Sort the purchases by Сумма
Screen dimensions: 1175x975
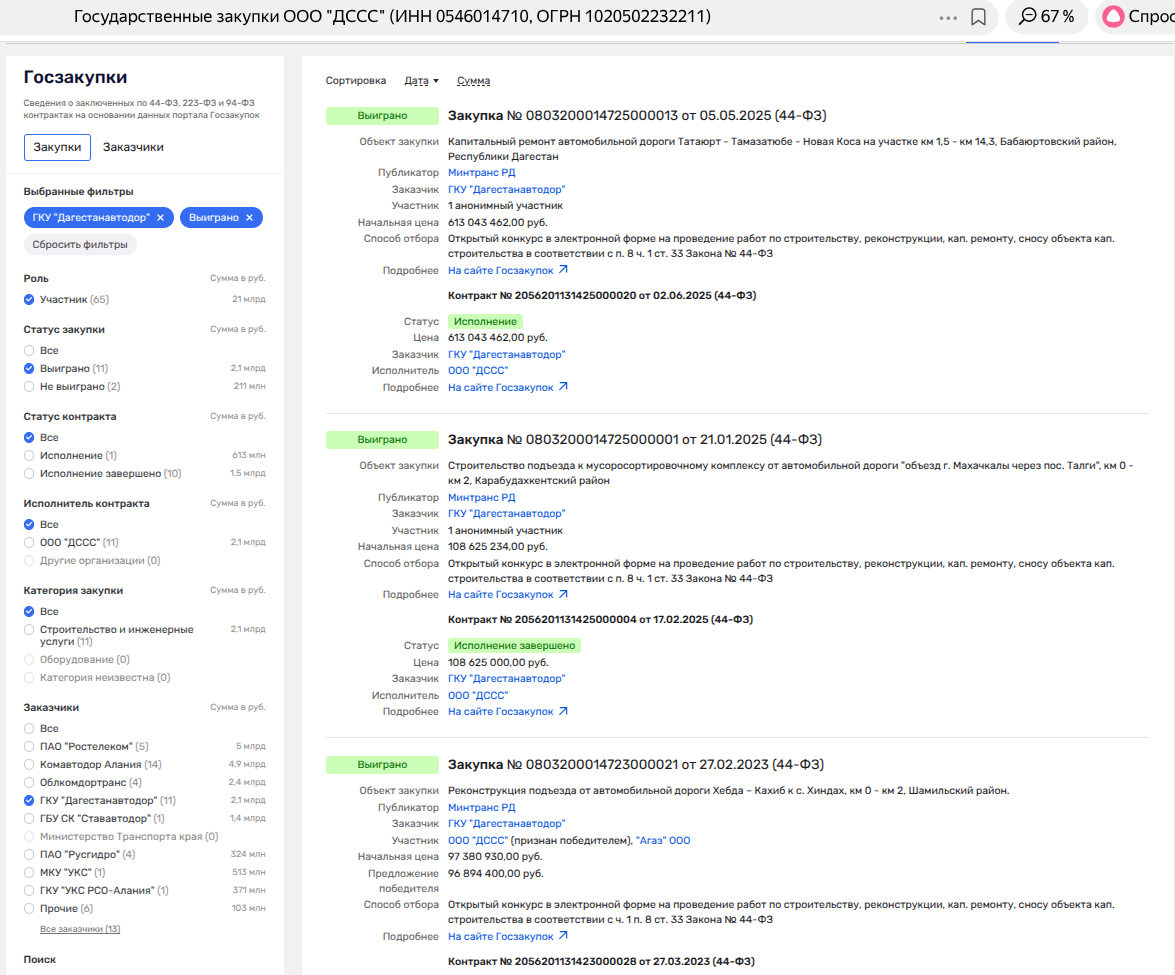(x=473, y=81)
